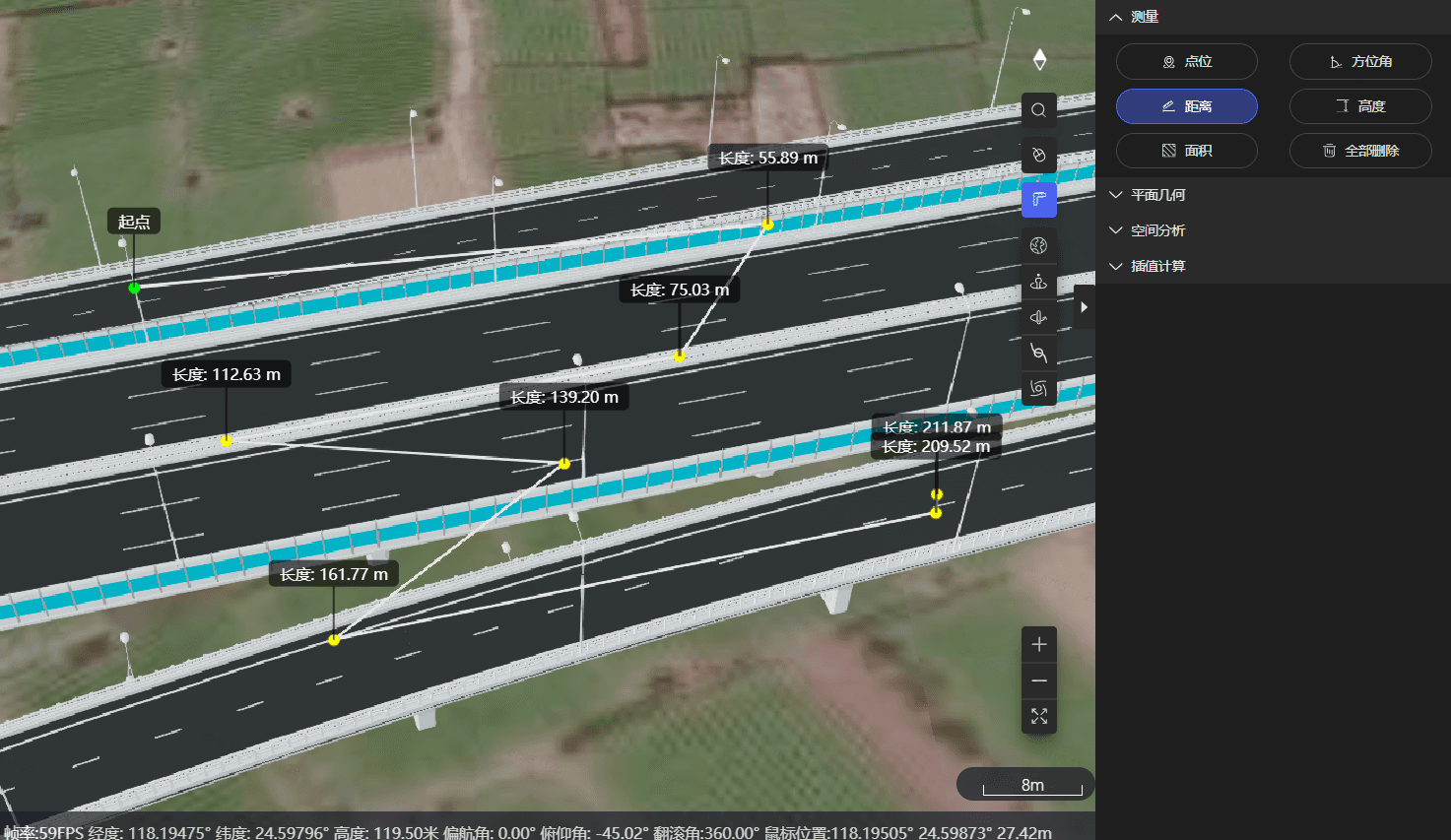Click the search magnifier icon on map toolbar
Screen dimensions: 1451x840
(1038, 110)
